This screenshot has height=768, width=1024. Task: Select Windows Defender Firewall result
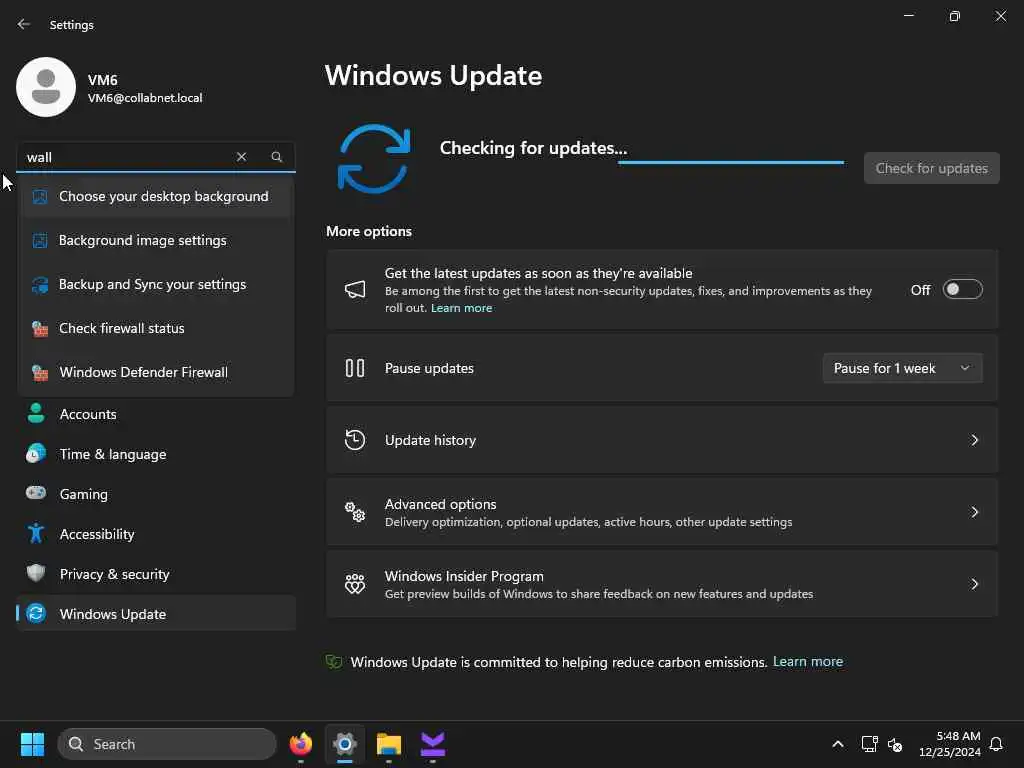(x=156, y=372)
